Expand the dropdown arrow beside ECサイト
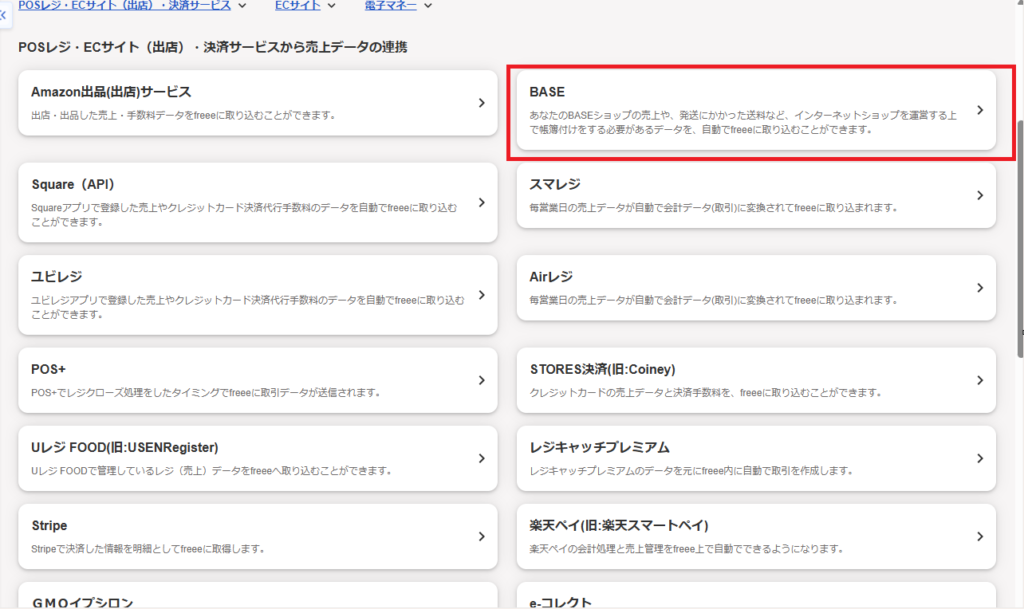The width and height of the screenshot is (1024, 609). 332,6
